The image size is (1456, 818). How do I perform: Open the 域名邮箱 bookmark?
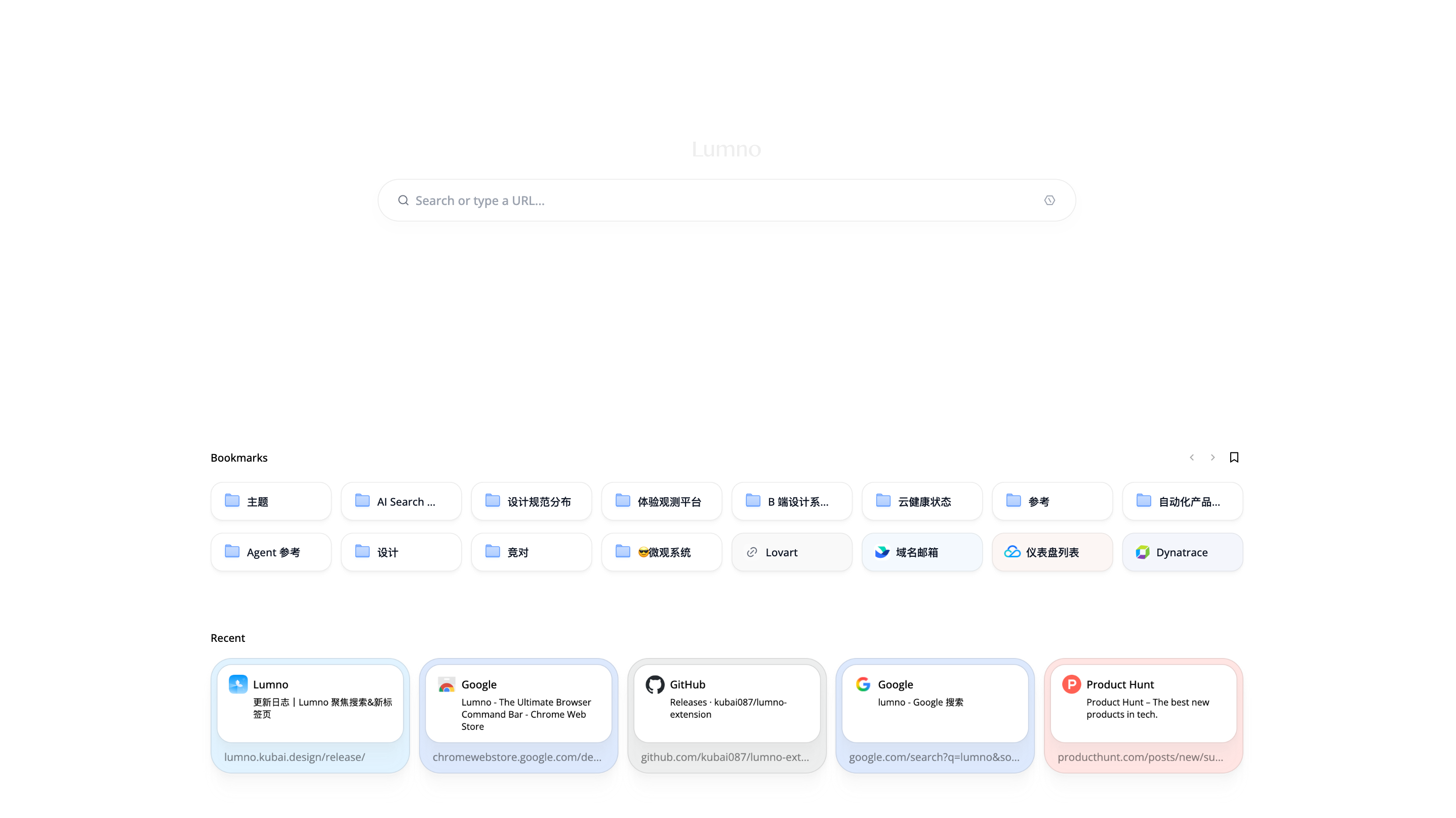click(x=922, y=552)
